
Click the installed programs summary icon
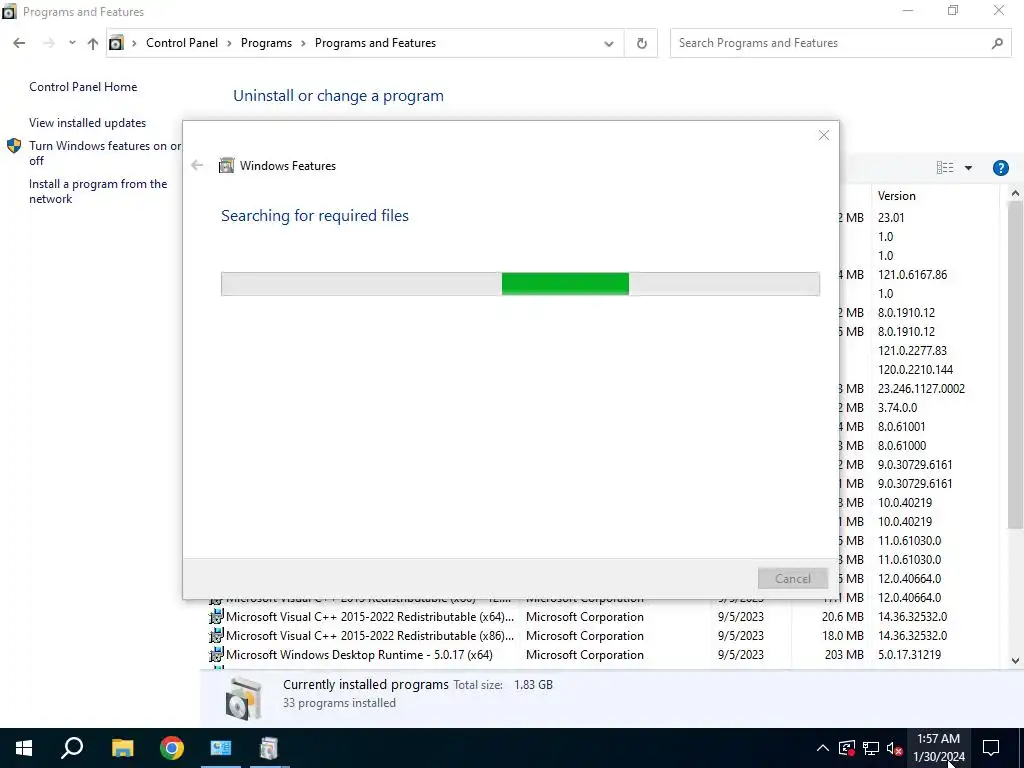(244, 699)
